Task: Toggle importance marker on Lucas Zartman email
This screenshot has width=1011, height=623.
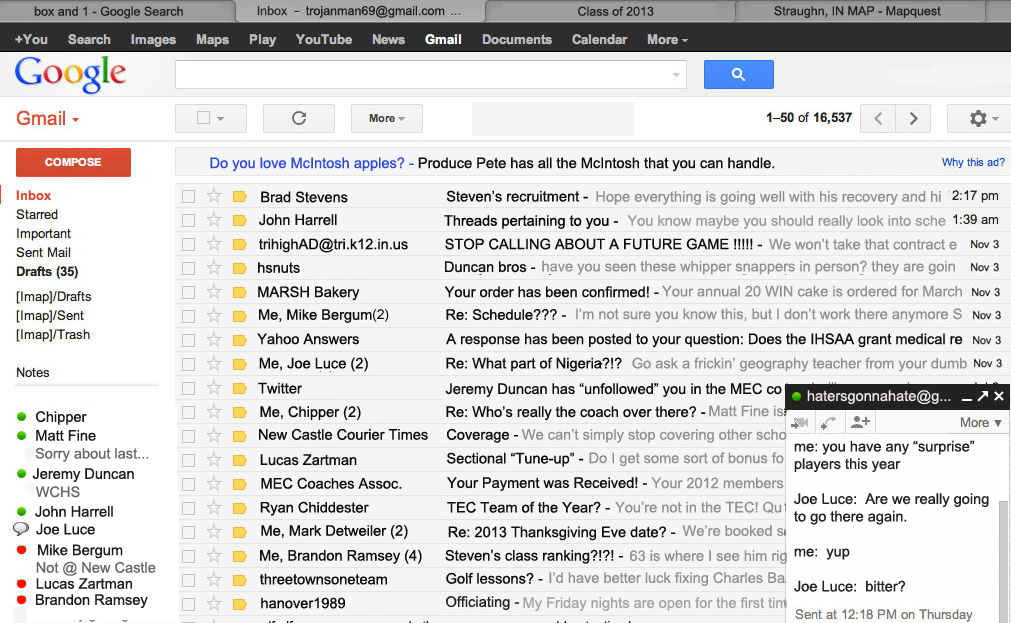Action: point(240,460)
